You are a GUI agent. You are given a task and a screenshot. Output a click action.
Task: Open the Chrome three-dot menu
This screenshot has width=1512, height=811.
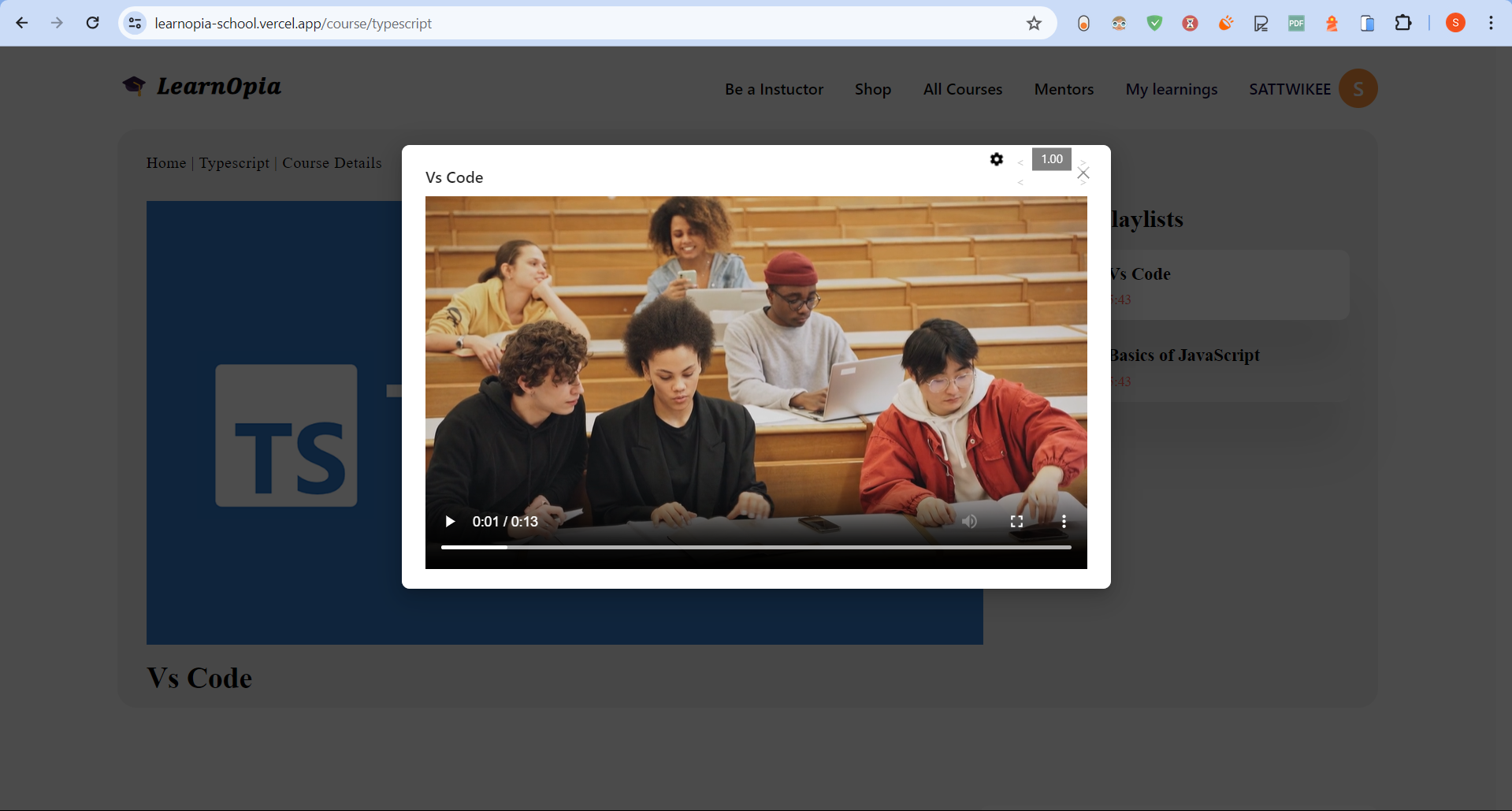coord(1491,23)
